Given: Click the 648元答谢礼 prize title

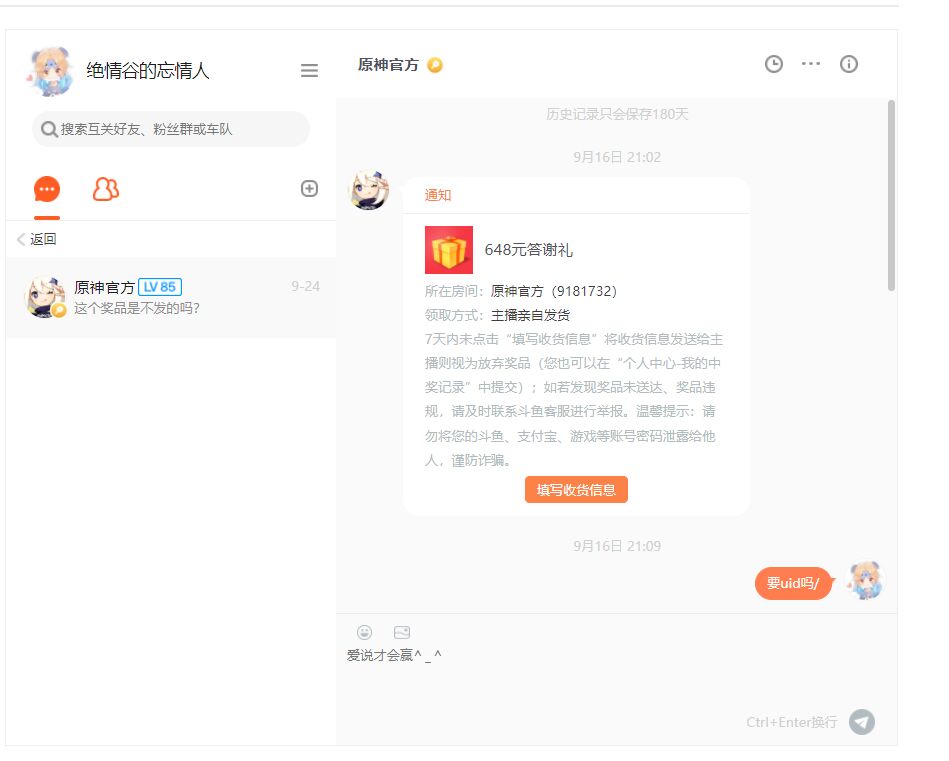Looking at the screenshot, I should tap(528, 250).
